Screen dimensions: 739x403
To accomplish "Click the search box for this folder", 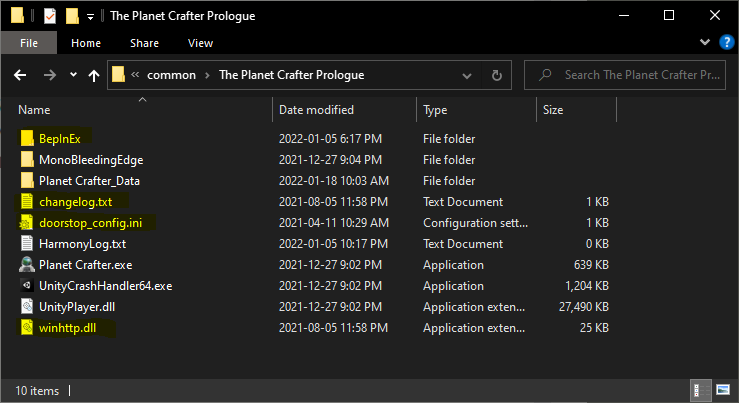I will (x=629, y=75).
